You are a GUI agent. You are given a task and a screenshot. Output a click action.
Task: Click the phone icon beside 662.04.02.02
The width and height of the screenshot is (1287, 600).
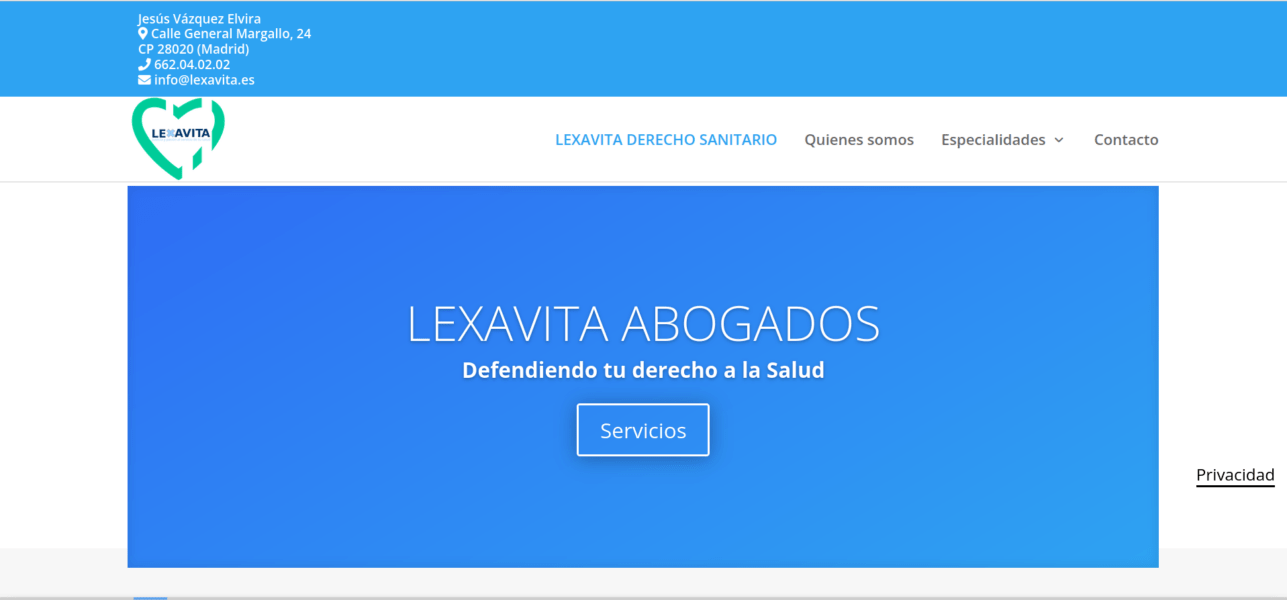(144, 64)
